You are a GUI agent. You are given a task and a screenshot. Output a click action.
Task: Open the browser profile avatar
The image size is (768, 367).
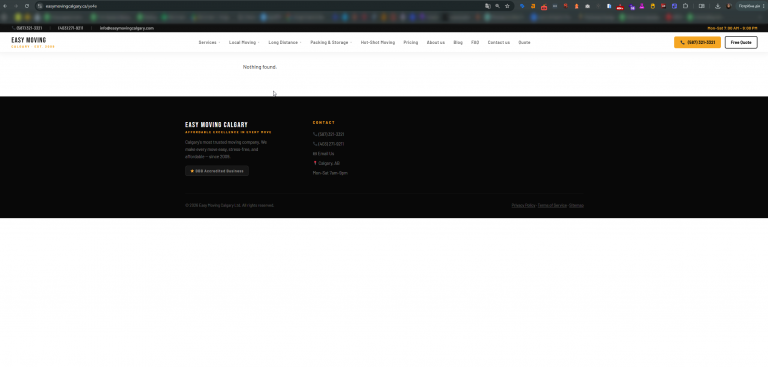[729, 6]
